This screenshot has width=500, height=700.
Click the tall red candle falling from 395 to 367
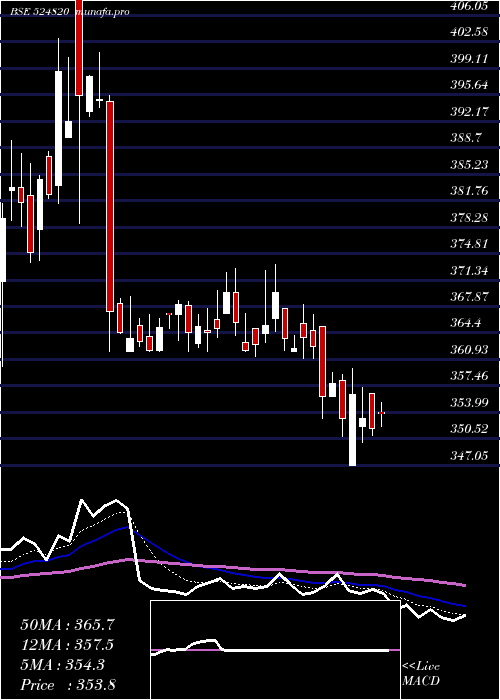[110, 206]
